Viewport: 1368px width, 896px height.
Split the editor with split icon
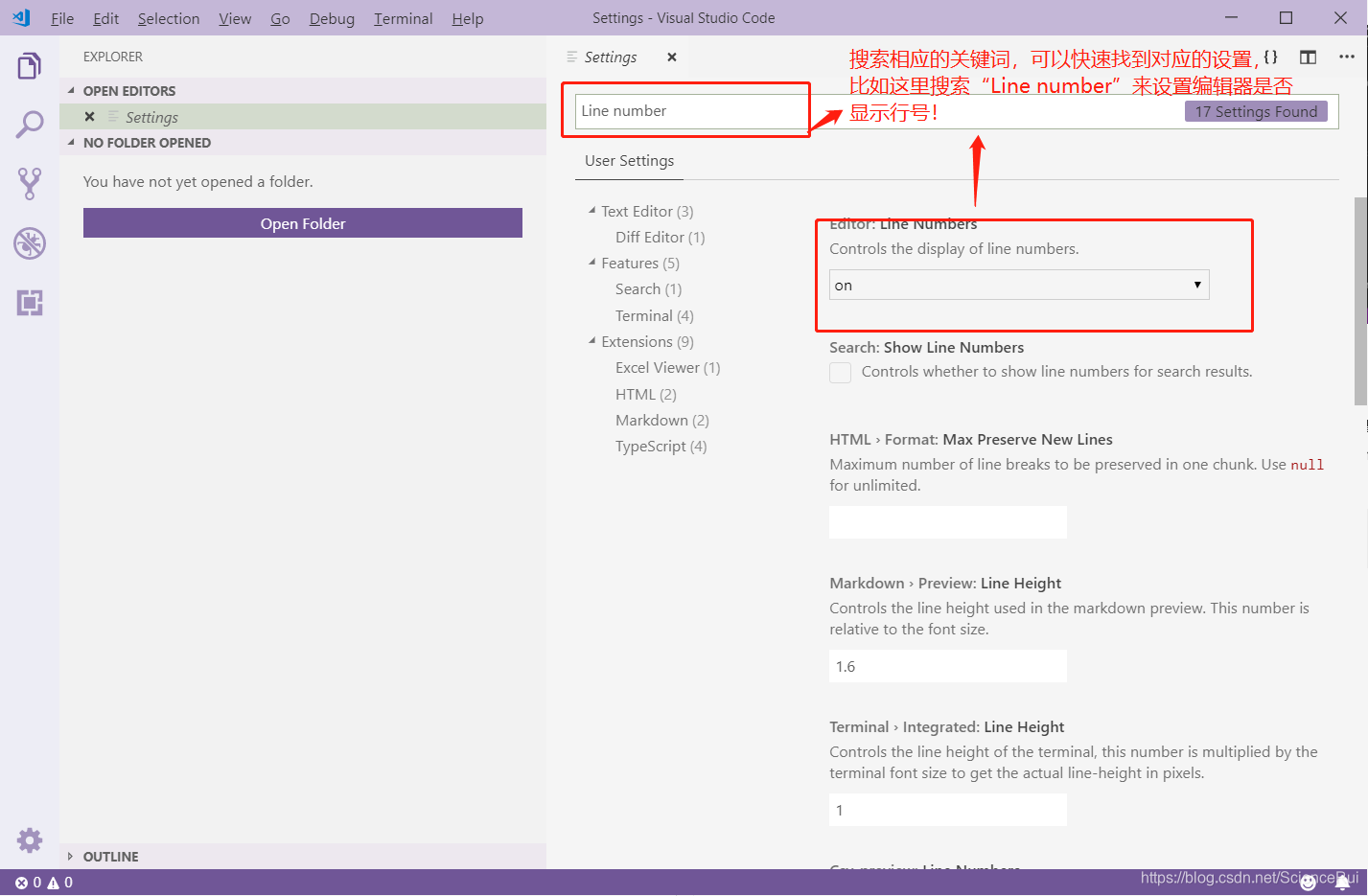pyautogui.click(x=1308, y=57)
